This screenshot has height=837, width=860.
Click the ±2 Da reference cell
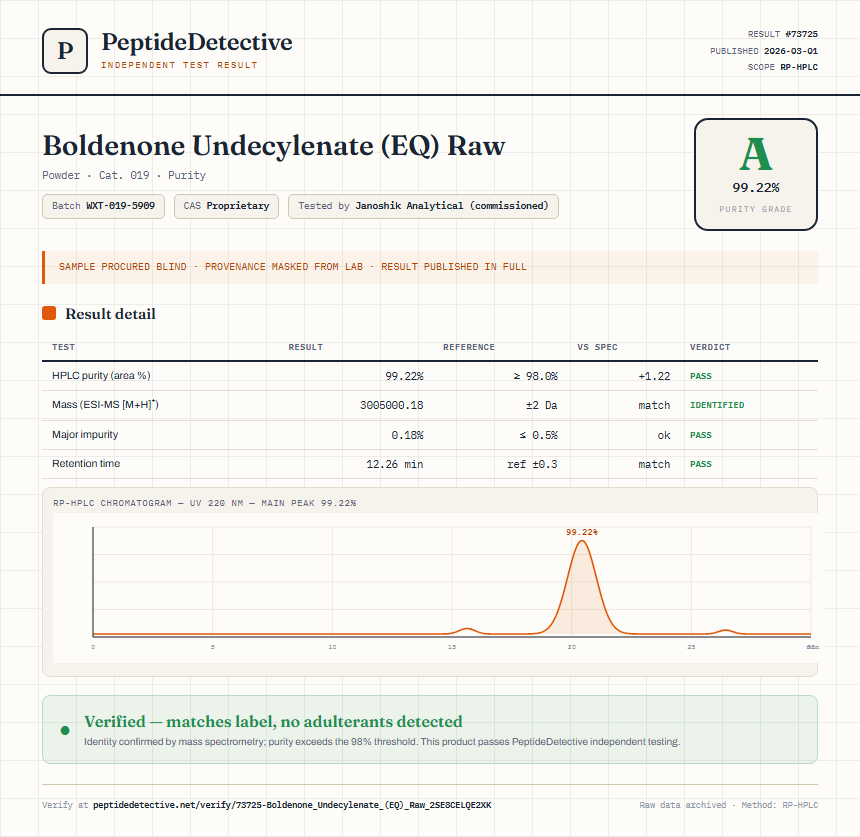[x=541, y=405]
